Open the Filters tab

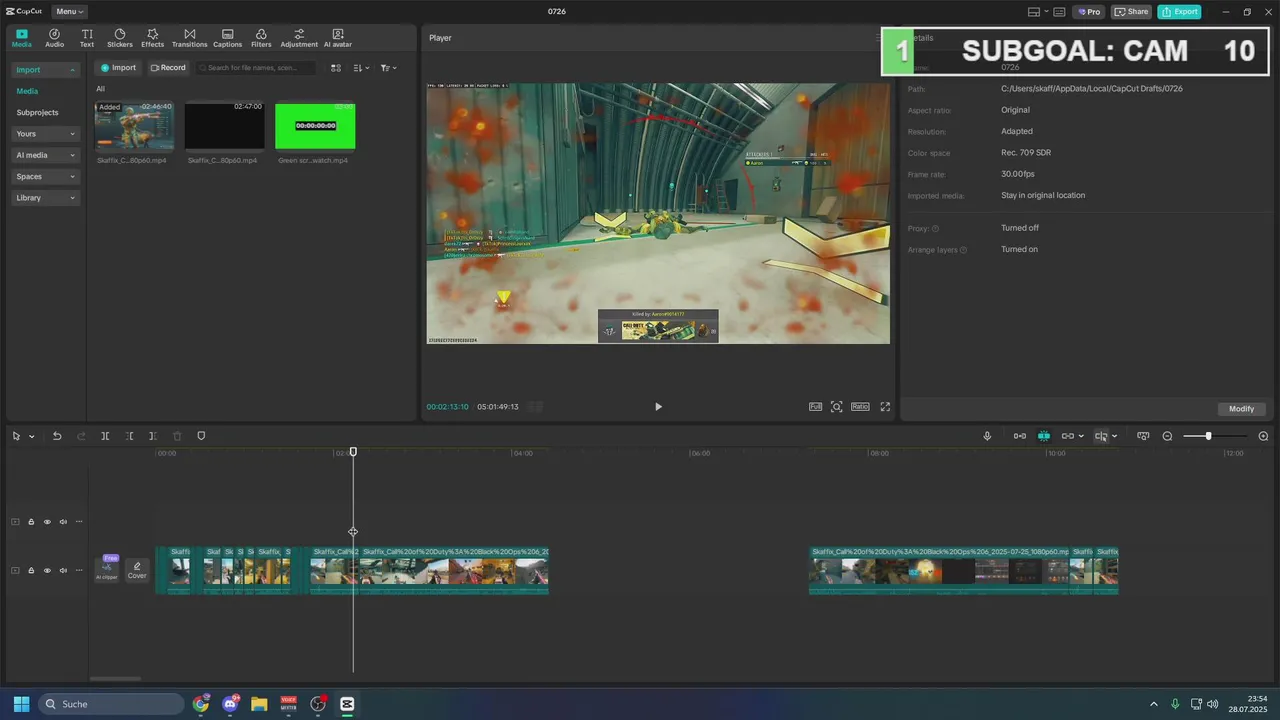tap(261, 38)
